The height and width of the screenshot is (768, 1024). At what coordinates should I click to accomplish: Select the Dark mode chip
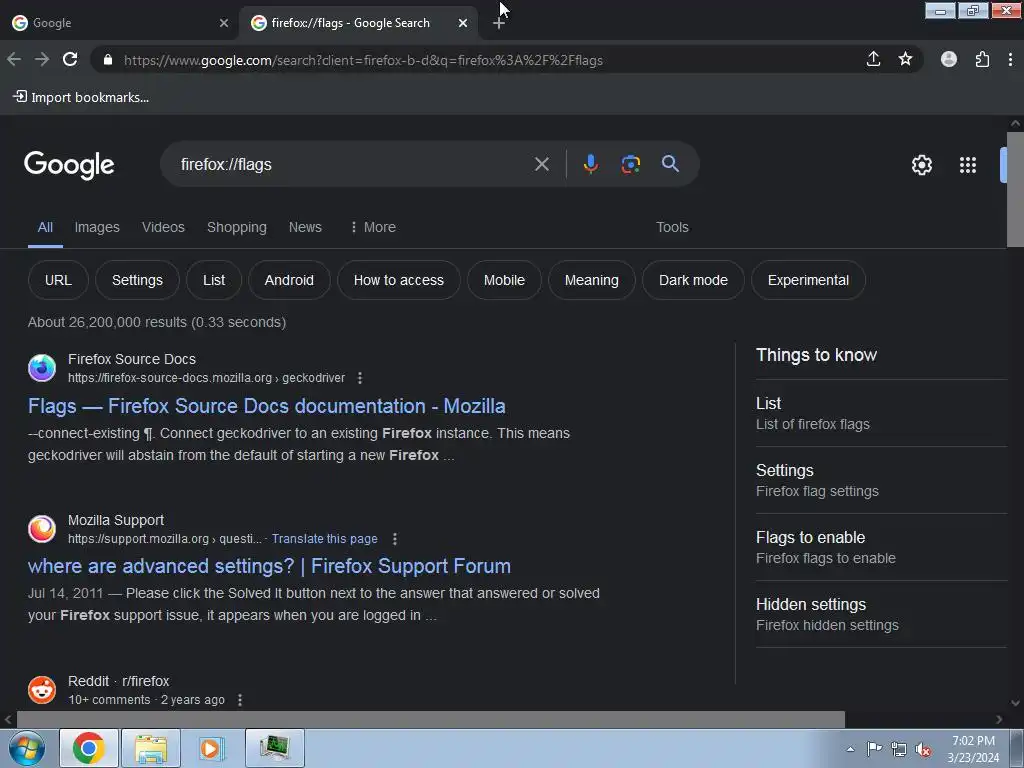(693, 280)
